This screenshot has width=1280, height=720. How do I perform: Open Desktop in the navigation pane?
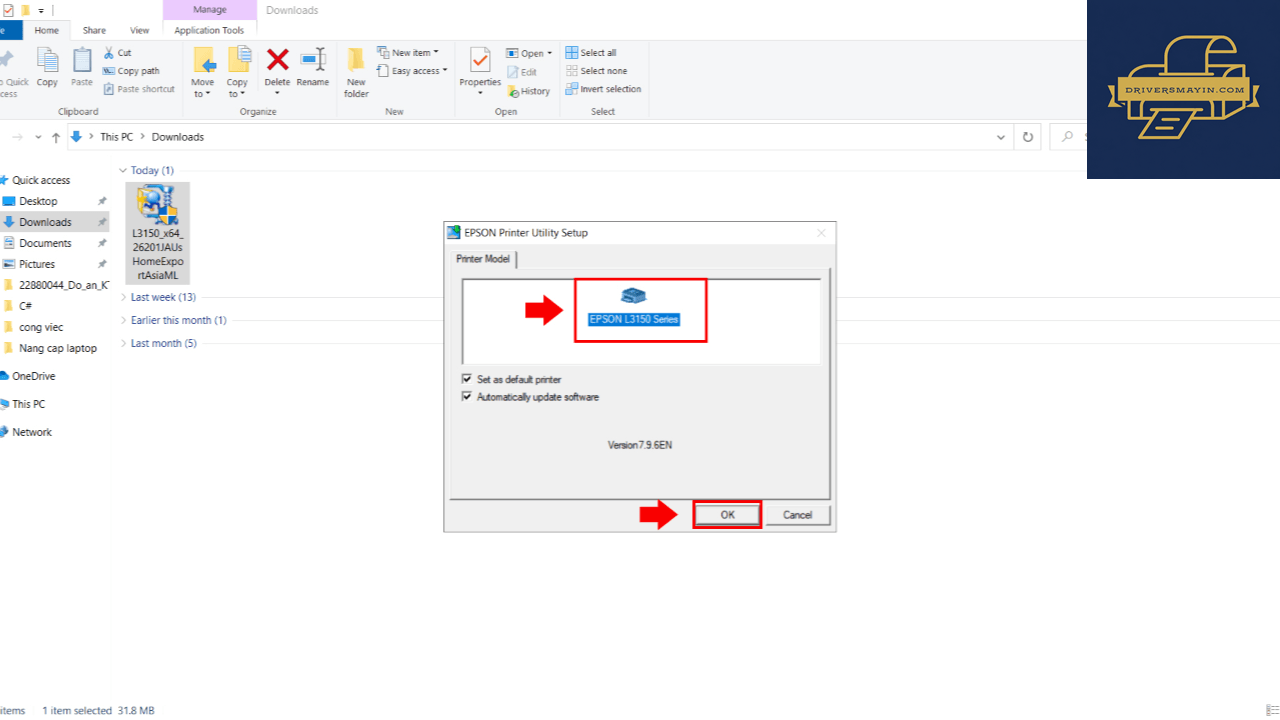click(38, 201)
